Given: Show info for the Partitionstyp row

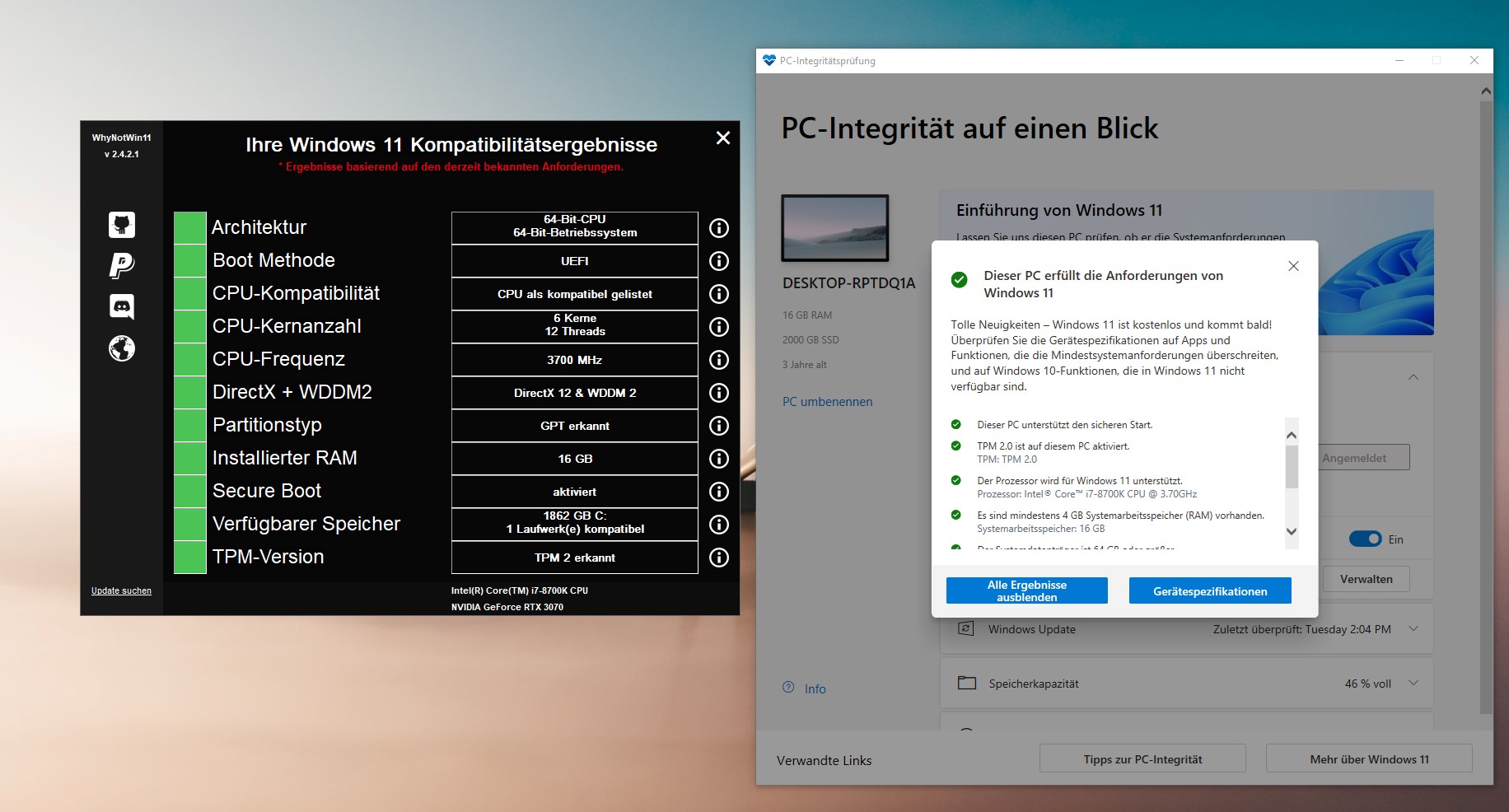Looking at the screenshot, I should [x=719, y=426].
